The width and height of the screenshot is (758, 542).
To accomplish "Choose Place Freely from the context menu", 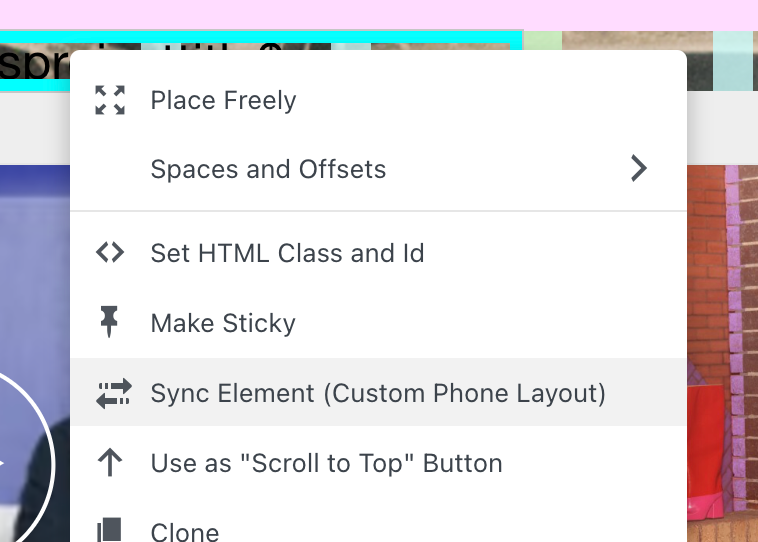I will click(223, 101).
